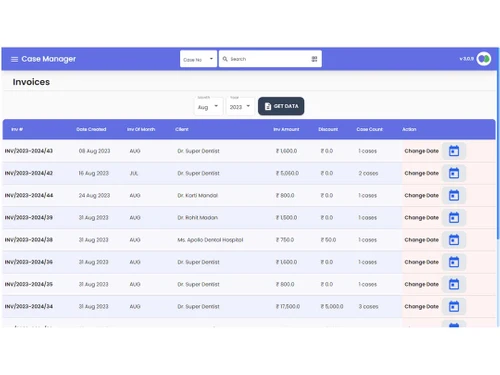This screenshot has width=500, height=375.
Task: Click amount ₹ 5,050.0
Action: pos(287,173)
